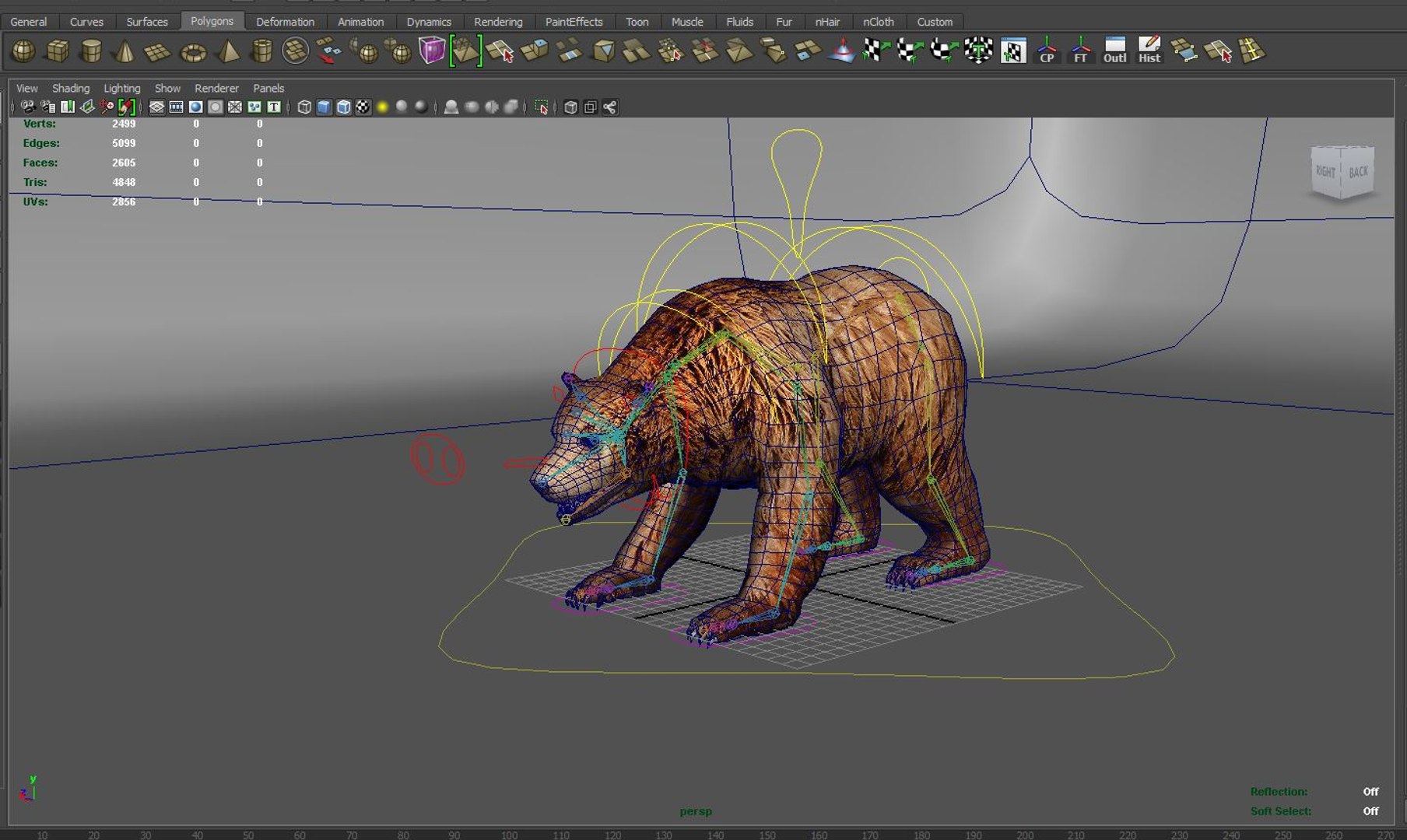Open the Show panel menu

[167, 88]
